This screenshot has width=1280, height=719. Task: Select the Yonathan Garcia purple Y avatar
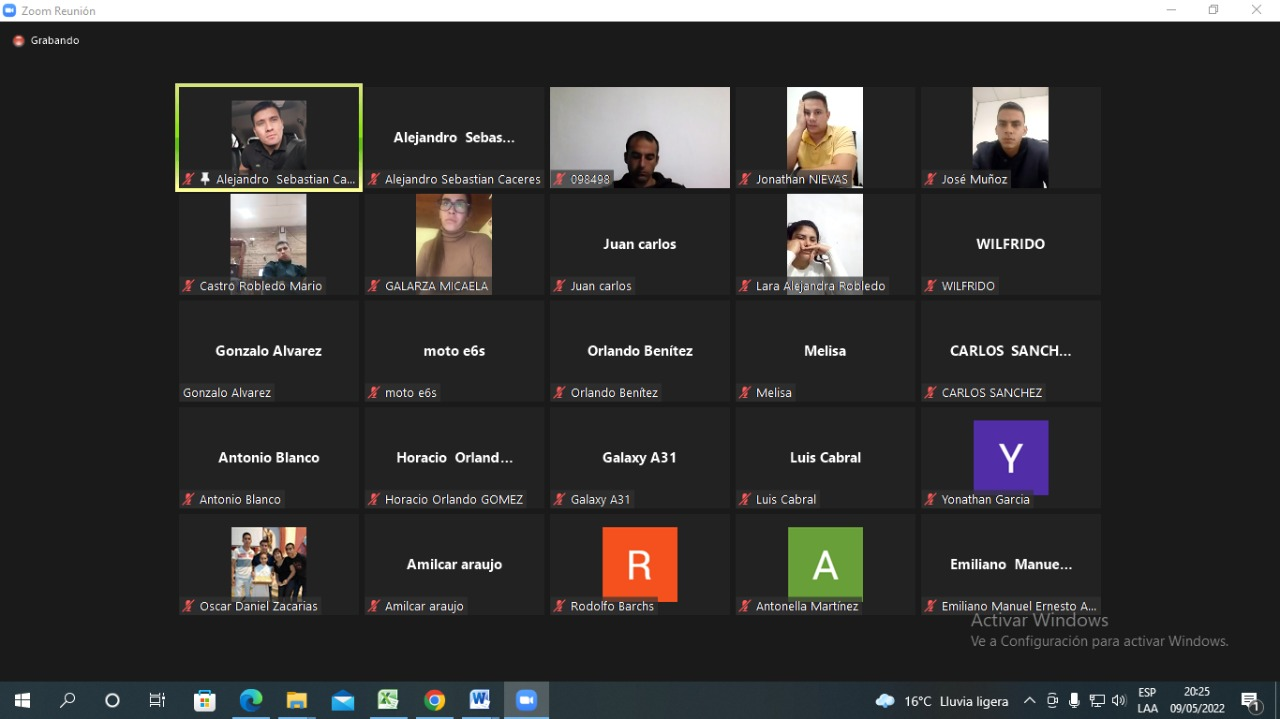[1010, 457]
